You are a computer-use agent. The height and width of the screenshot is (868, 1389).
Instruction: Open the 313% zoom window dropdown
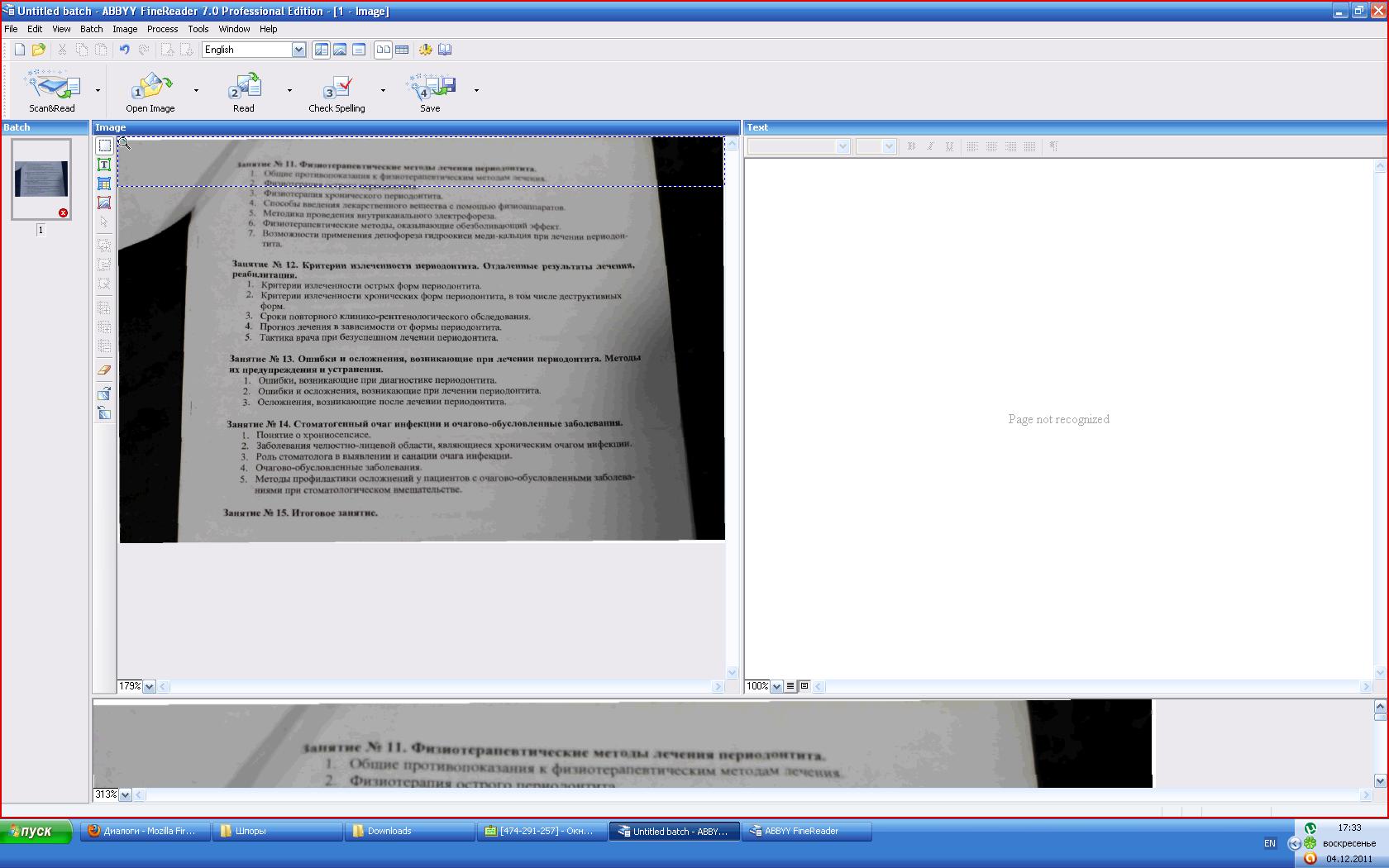pos(125,795)
